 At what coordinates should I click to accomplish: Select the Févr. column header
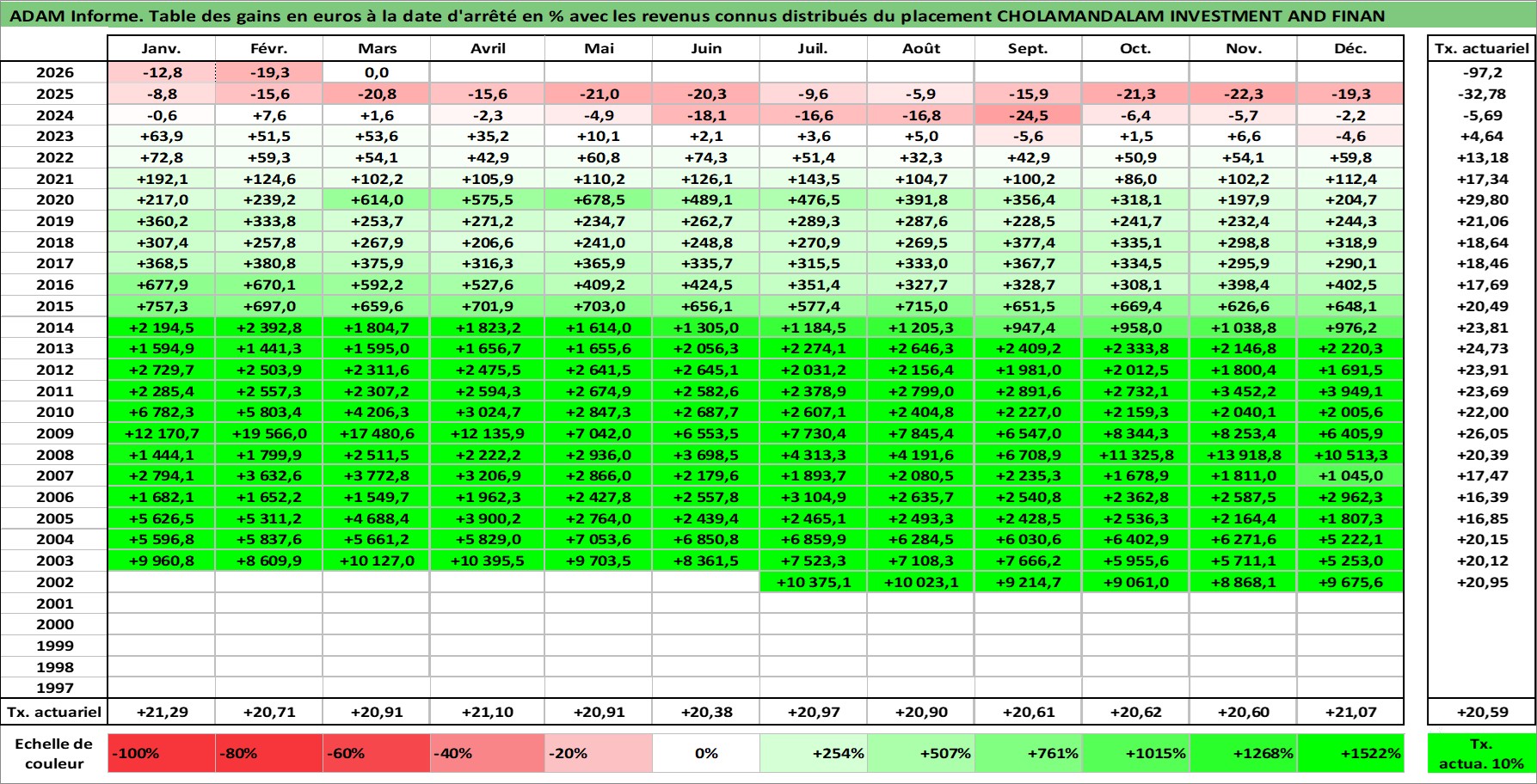pyautogui.click(x=269, y=48)
